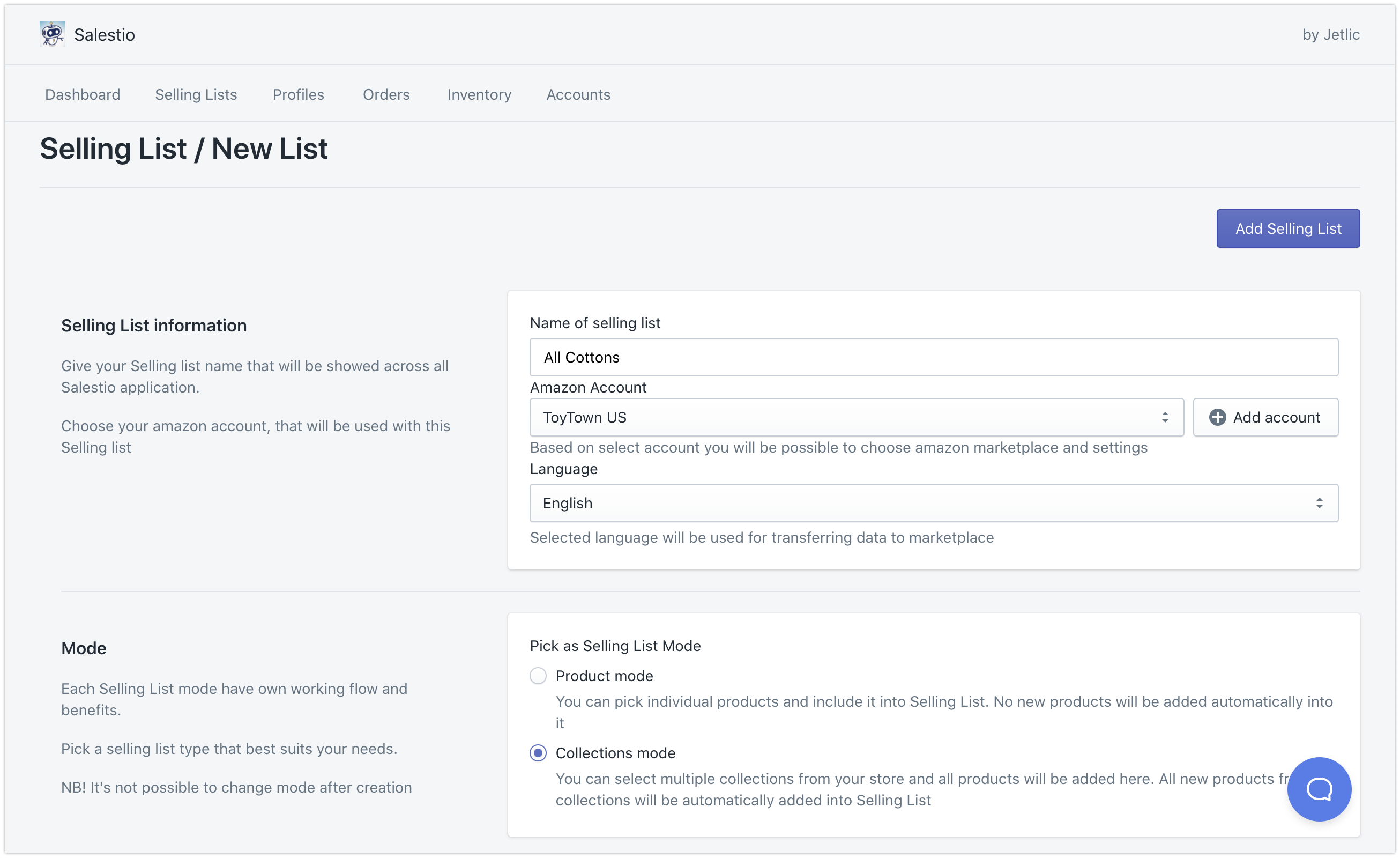1400x858 pixels.
Task: Click the Salestio app title text
Action: [x=105, y=35]
